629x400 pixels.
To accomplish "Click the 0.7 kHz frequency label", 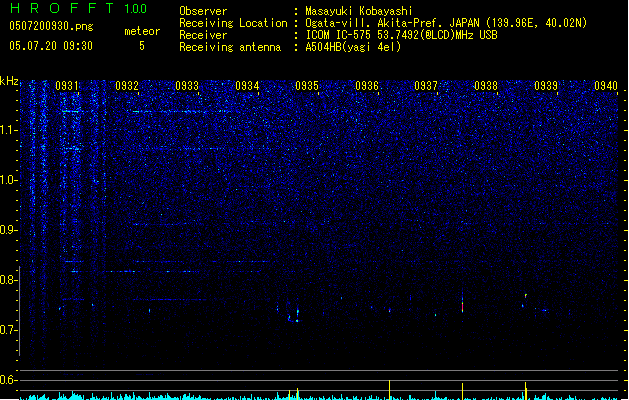I will coord(9,330).
